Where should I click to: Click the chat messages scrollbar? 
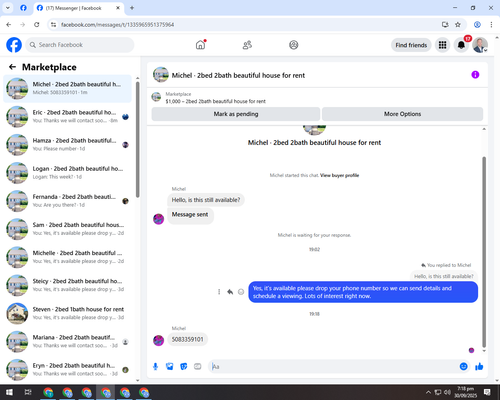pyautogui.click(x=484, y=252)
